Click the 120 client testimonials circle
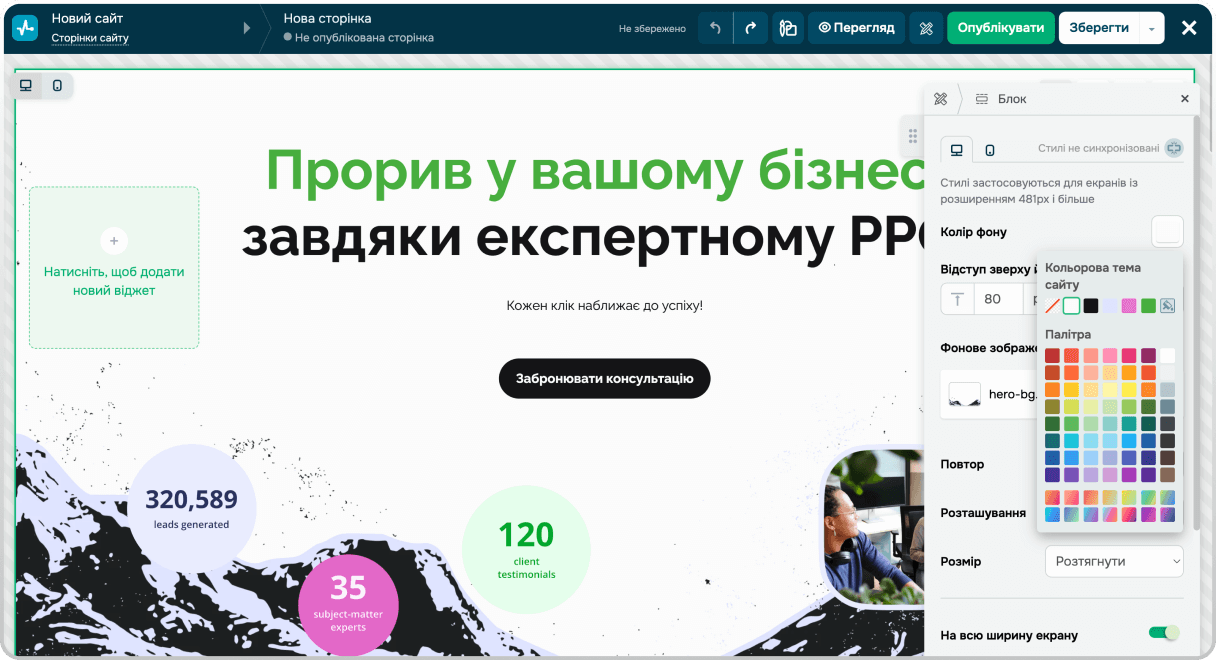Viewport: 1216px width, 660px height. (526, 549)
